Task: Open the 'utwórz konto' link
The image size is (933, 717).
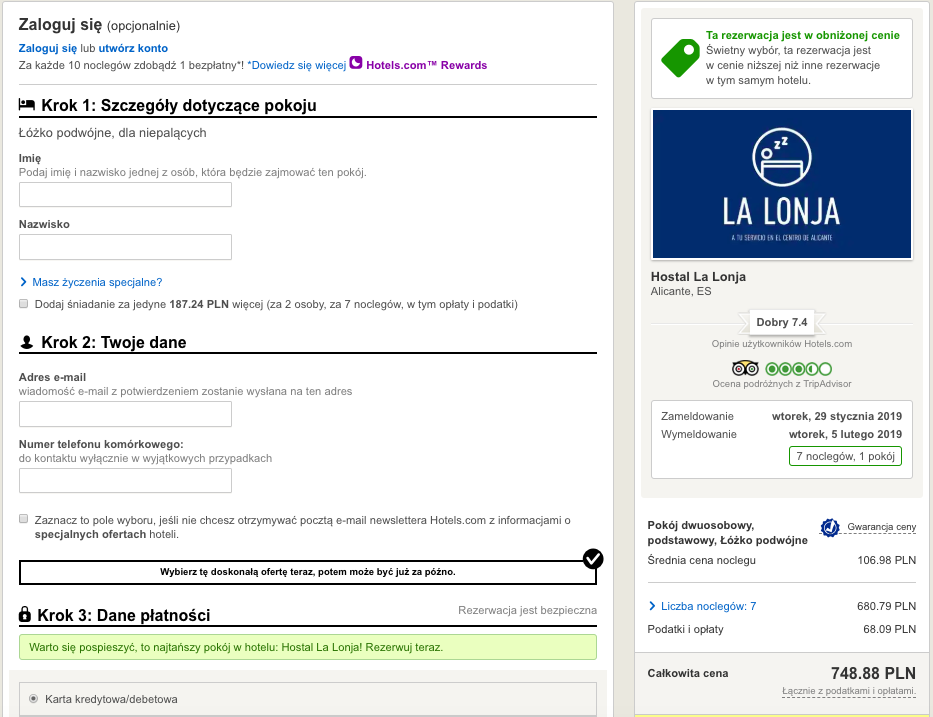Action: (x=133, y=48)
